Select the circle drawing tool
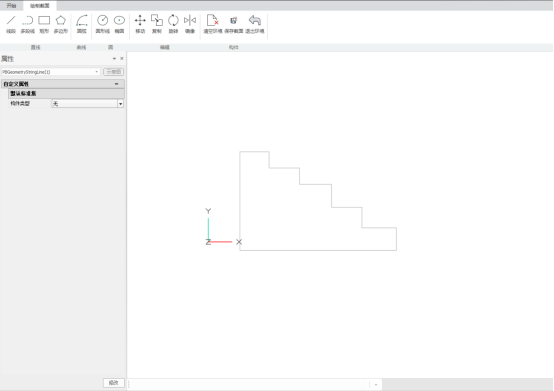554x391 pixels. coord(102,24)
